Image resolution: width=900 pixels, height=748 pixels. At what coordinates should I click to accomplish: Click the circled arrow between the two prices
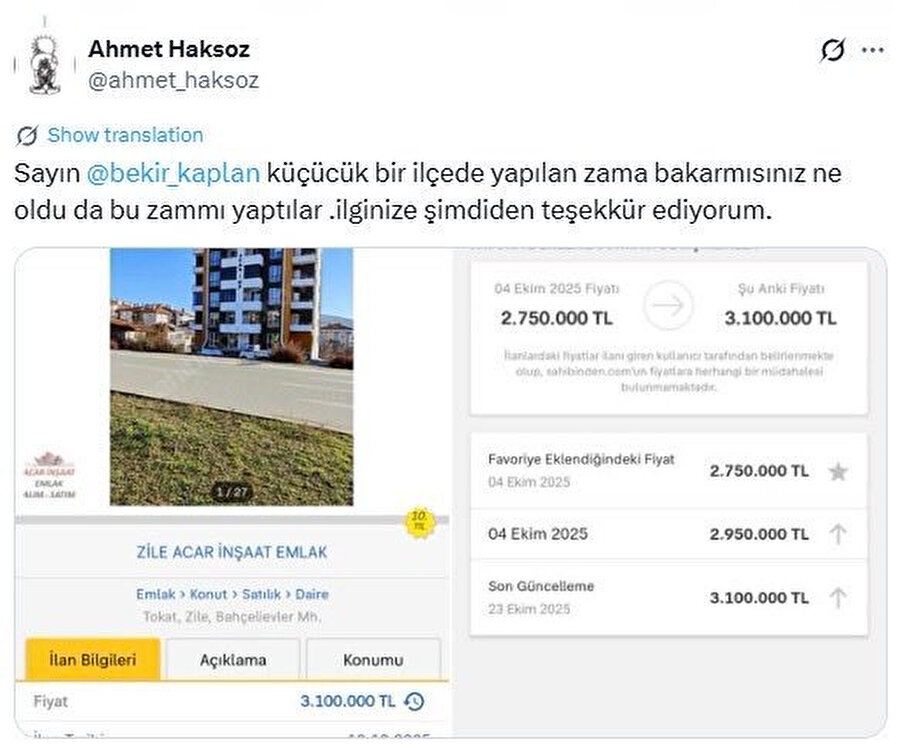point(668,306)
